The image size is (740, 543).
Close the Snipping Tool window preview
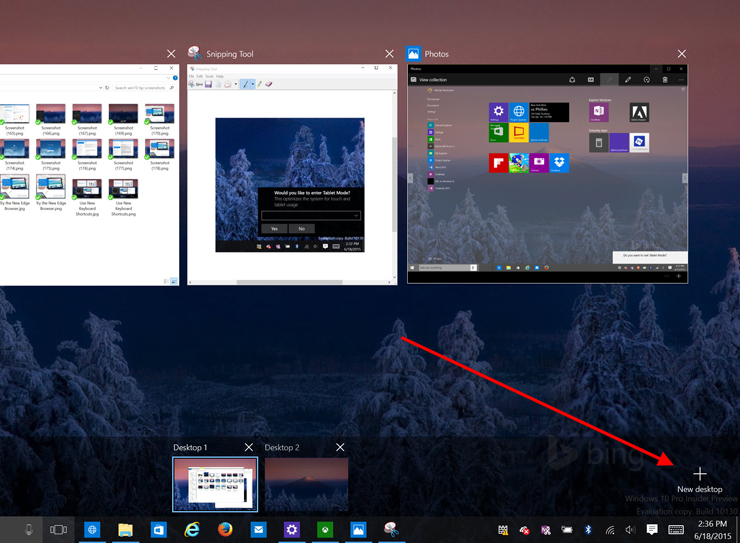[x=390, y=54]
